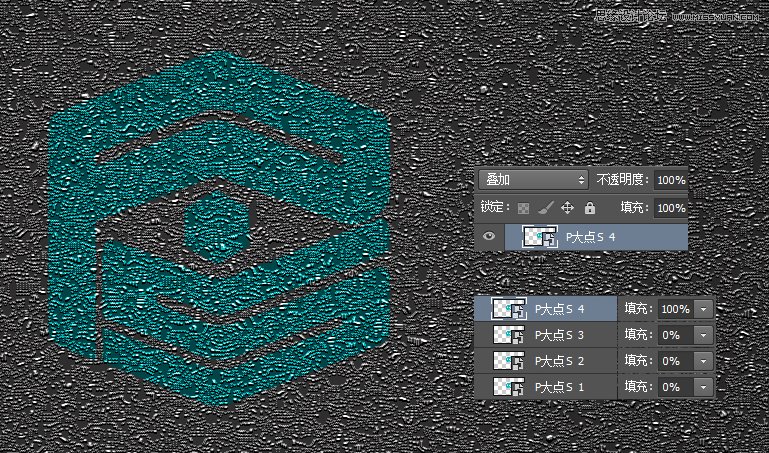Click the 0% fill field of P大点S 1
Image resolution: width=769 pixels, height=453 pixels.
click(676, 387)
